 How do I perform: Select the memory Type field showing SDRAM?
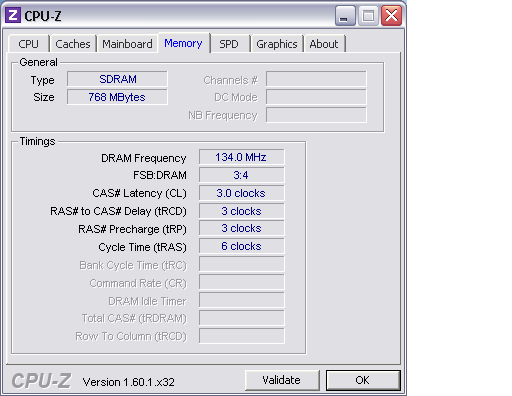tap(117, 79)
